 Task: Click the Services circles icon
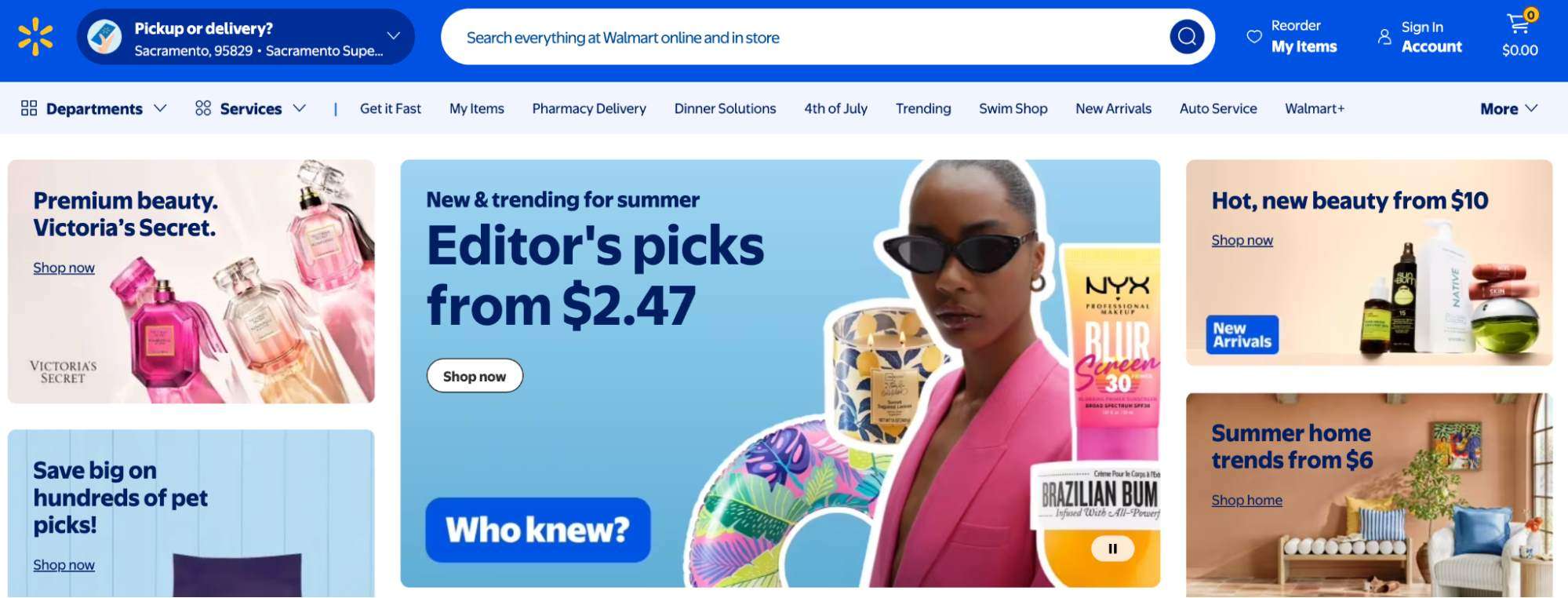coord(203,108)
